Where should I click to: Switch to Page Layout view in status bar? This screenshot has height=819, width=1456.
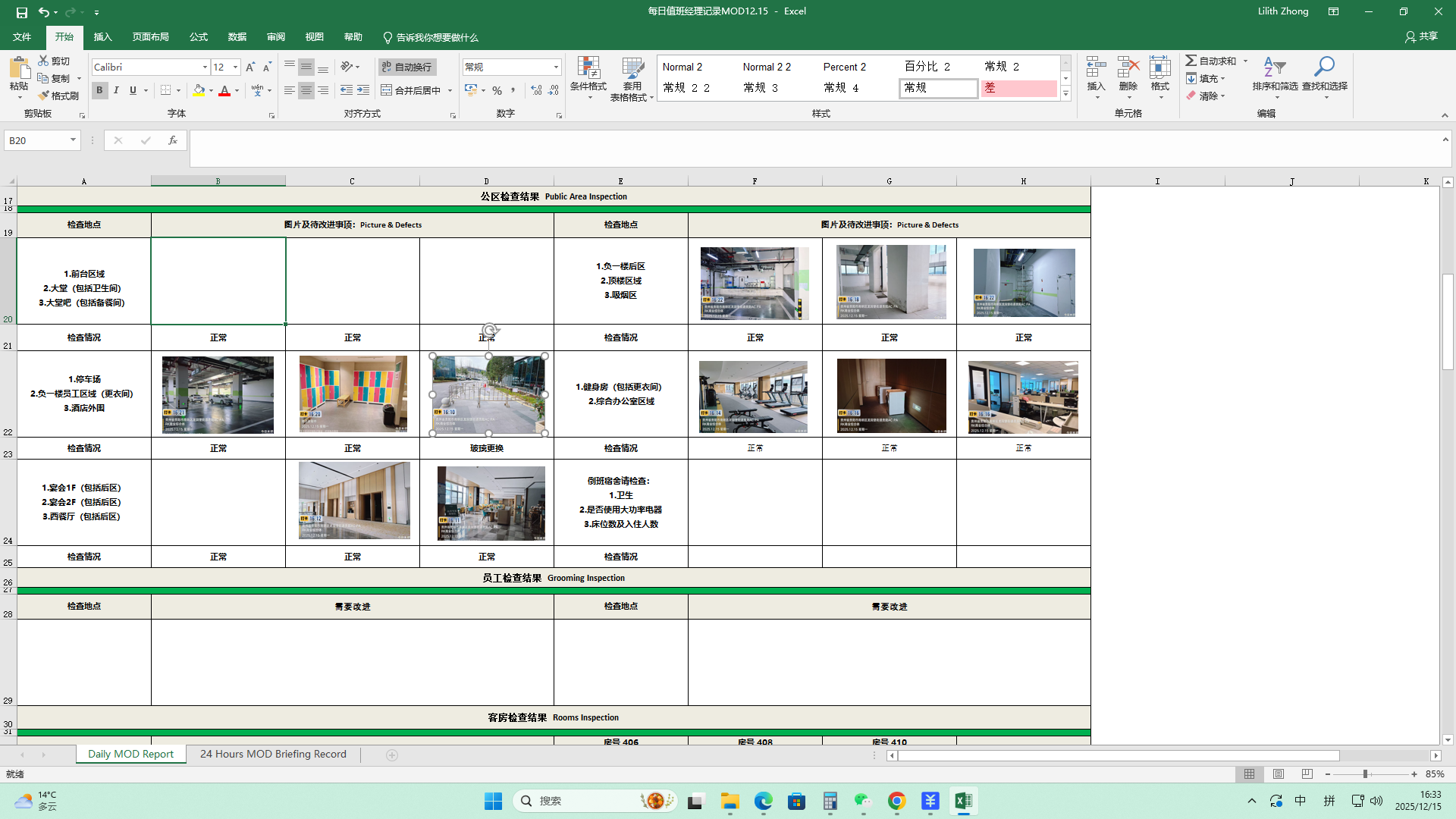tap(1279, 774)
